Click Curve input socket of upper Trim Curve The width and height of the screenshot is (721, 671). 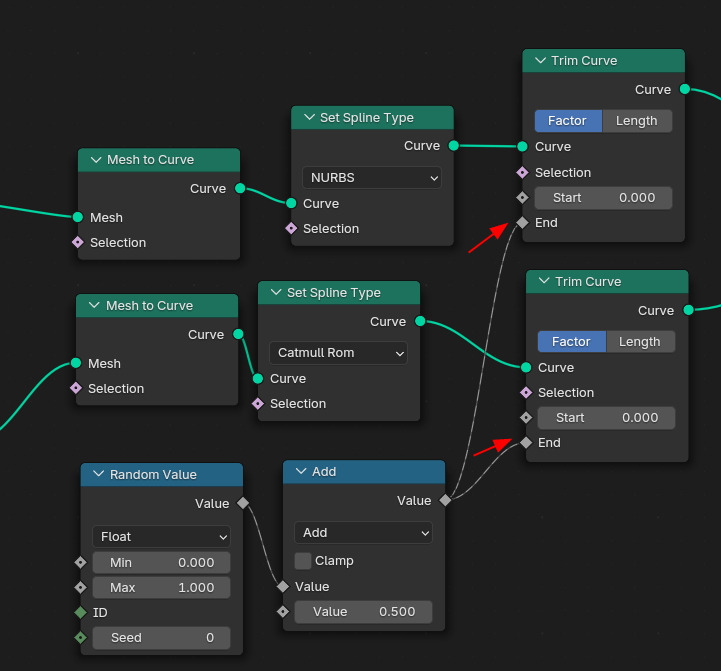click(522, 147)
